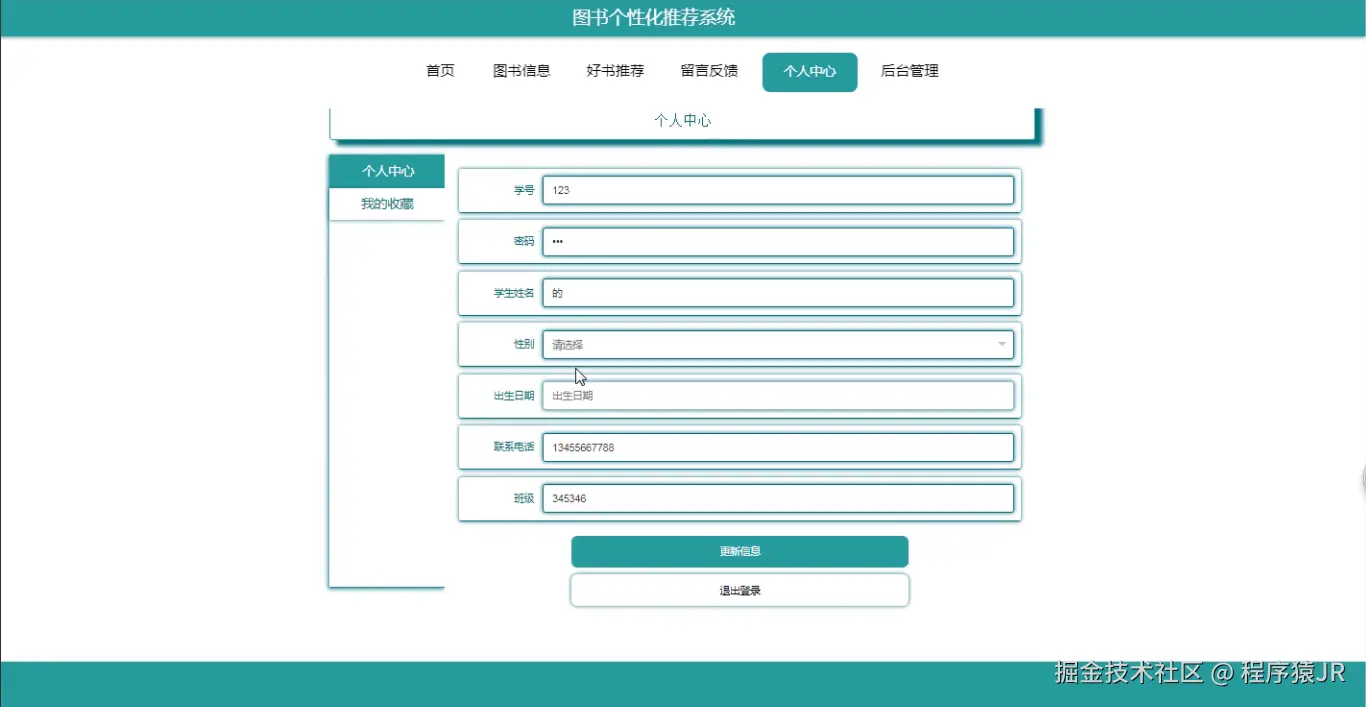Open the 性别 dropdown selector

pos(778,345)
